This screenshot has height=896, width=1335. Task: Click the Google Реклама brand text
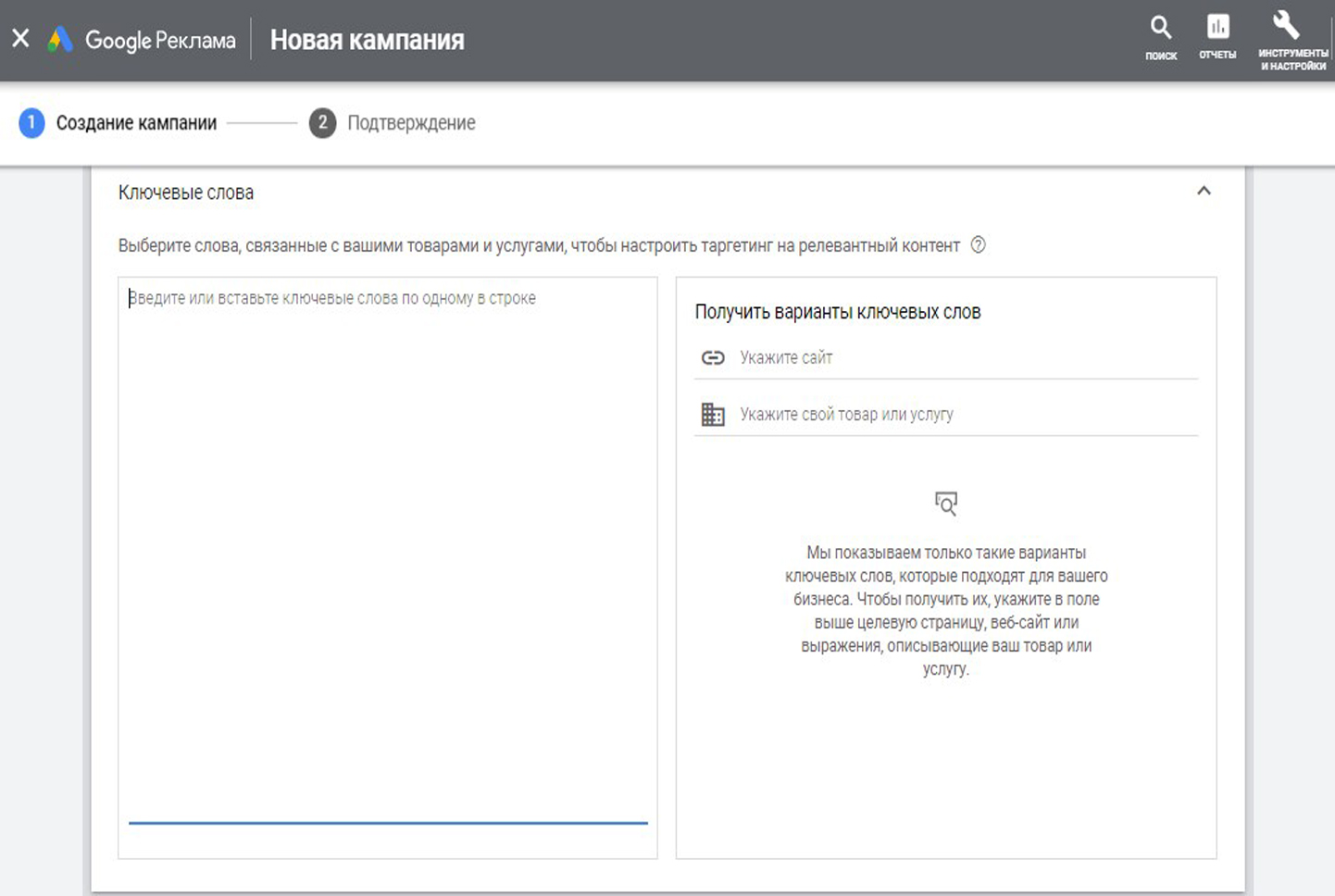tap(160, 40)
